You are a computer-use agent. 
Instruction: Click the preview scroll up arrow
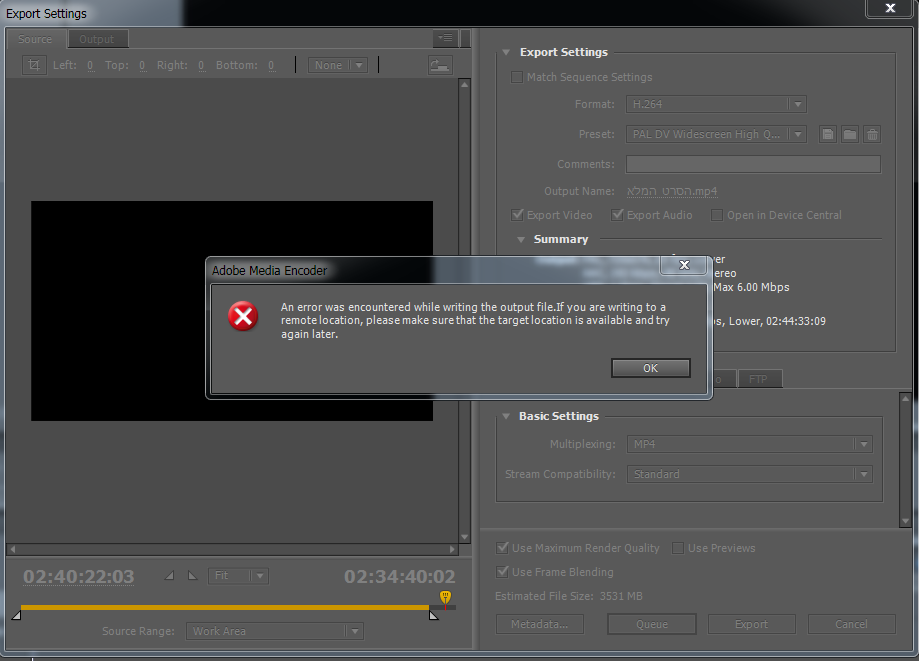(x=465, y=84)
